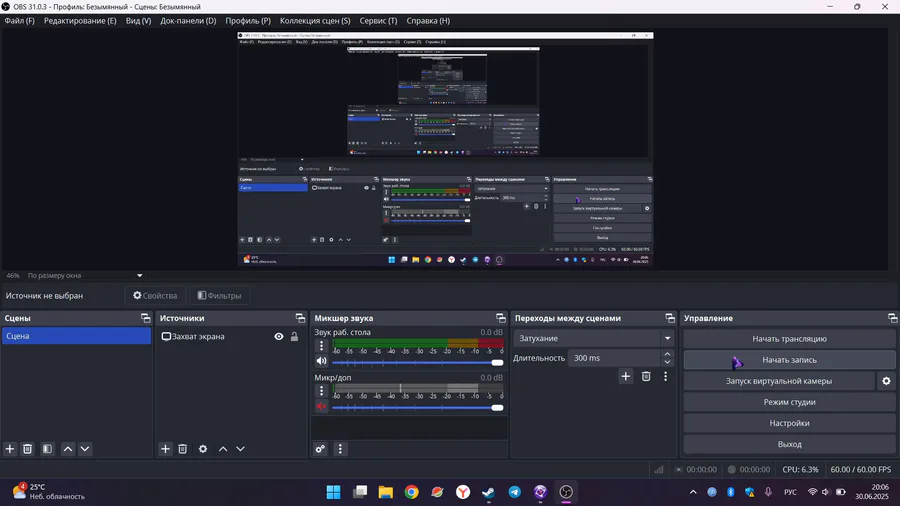Undock the Сцены panel
The height and width of the screenshot is (506, 900).
click(145, 318)
